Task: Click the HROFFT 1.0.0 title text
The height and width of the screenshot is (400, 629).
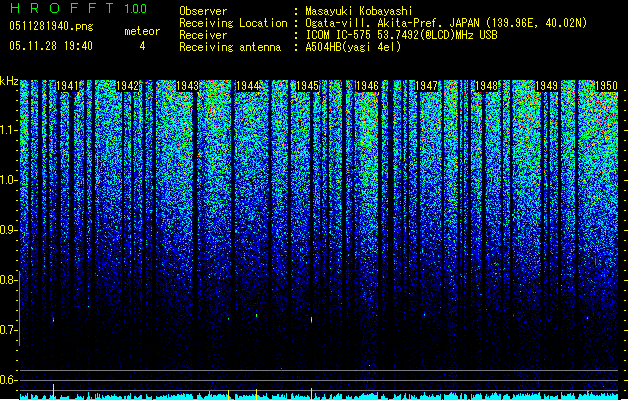Action: pos(79,8)
